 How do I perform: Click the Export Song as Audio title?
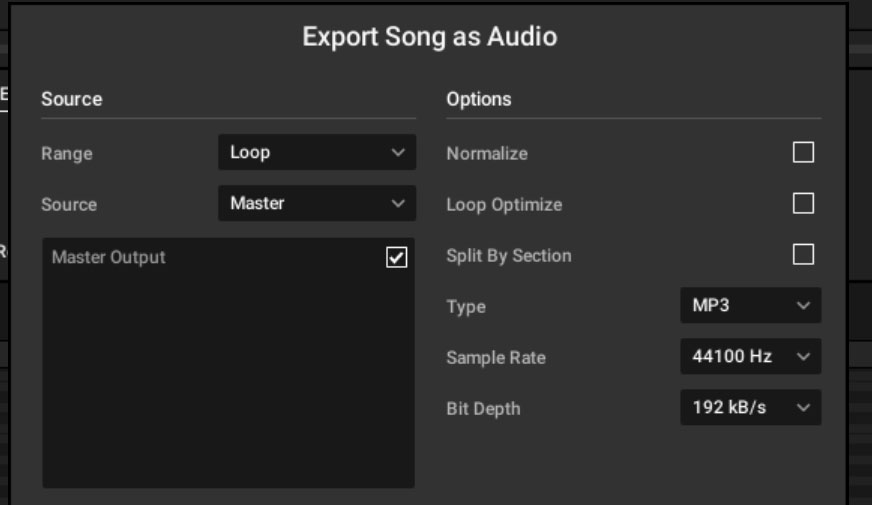(429, 37)
